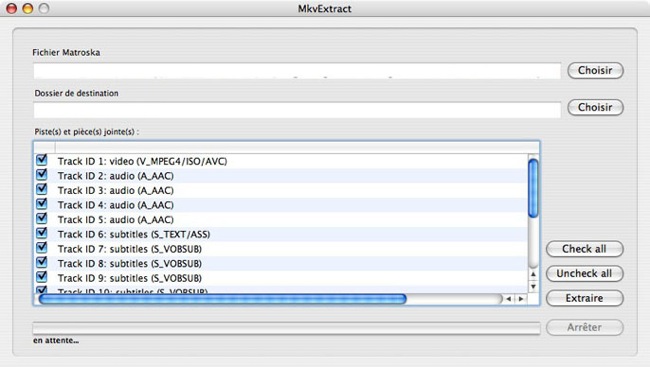Click the Dossier de destination field
The height and width of the screenshot is (367, 650).
click(297, 110)
